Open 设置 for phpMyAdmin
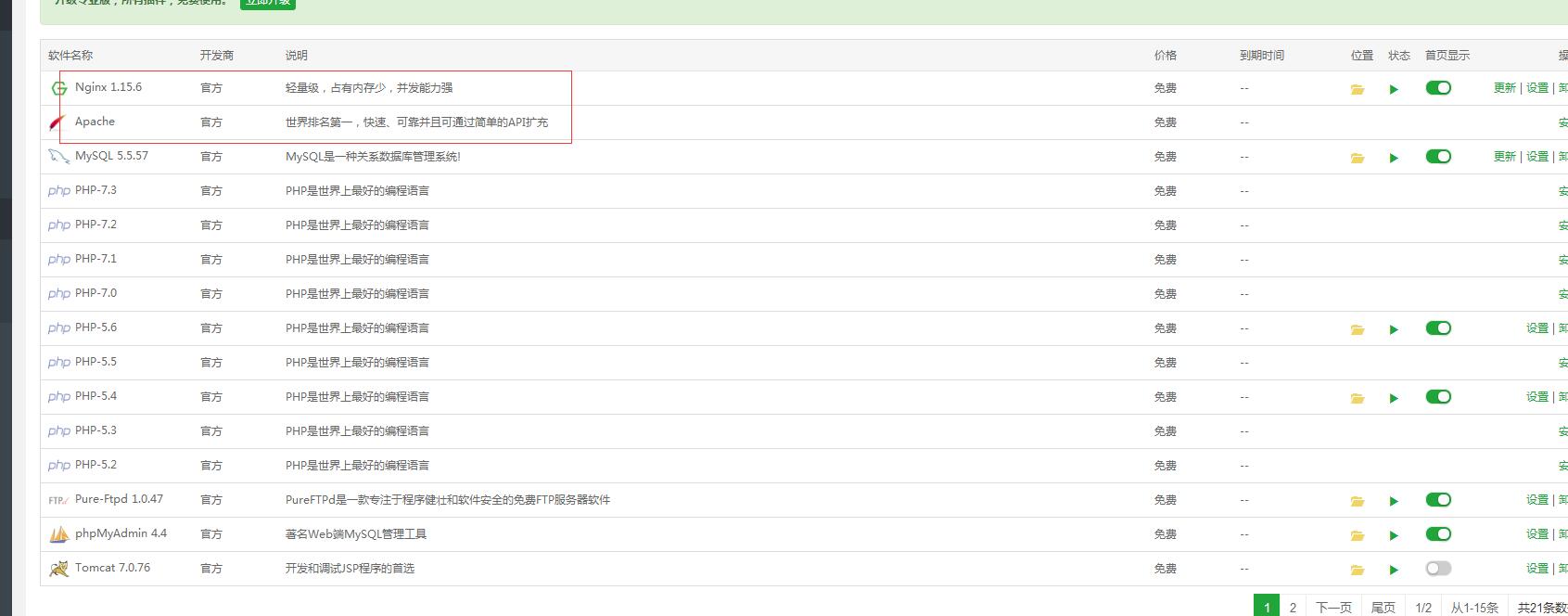Viewport: 1568px width, 616px height. coord(1537,534)
